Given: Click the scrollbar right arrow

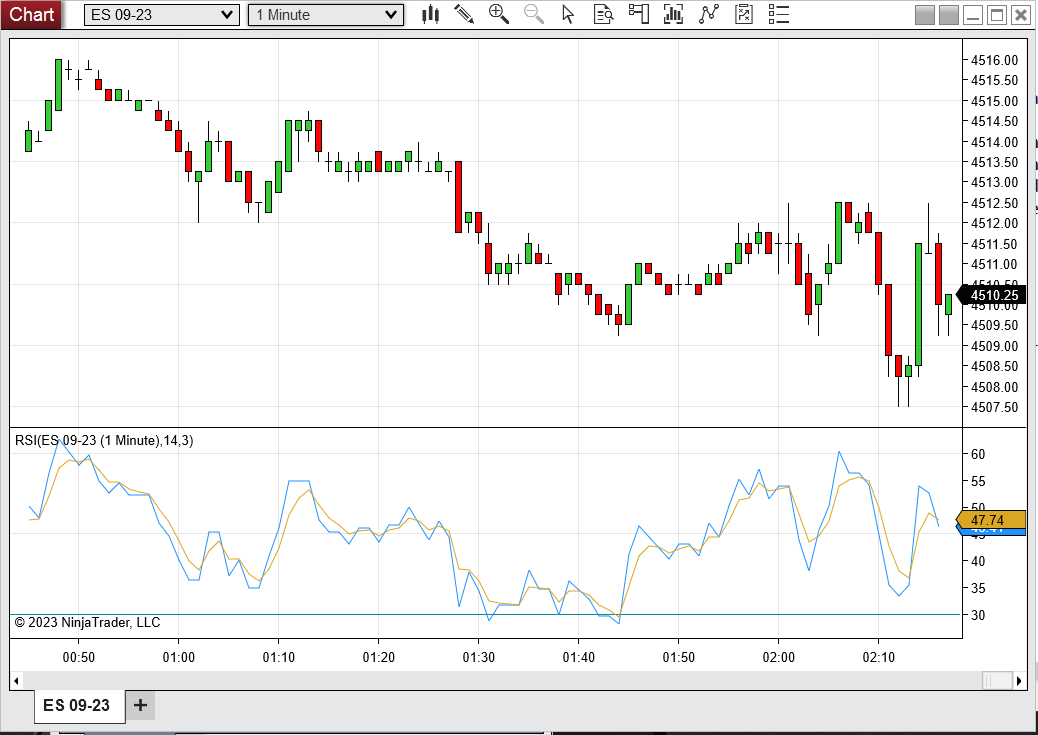Looking at the screenshot, I should (x=1019, y=680).
